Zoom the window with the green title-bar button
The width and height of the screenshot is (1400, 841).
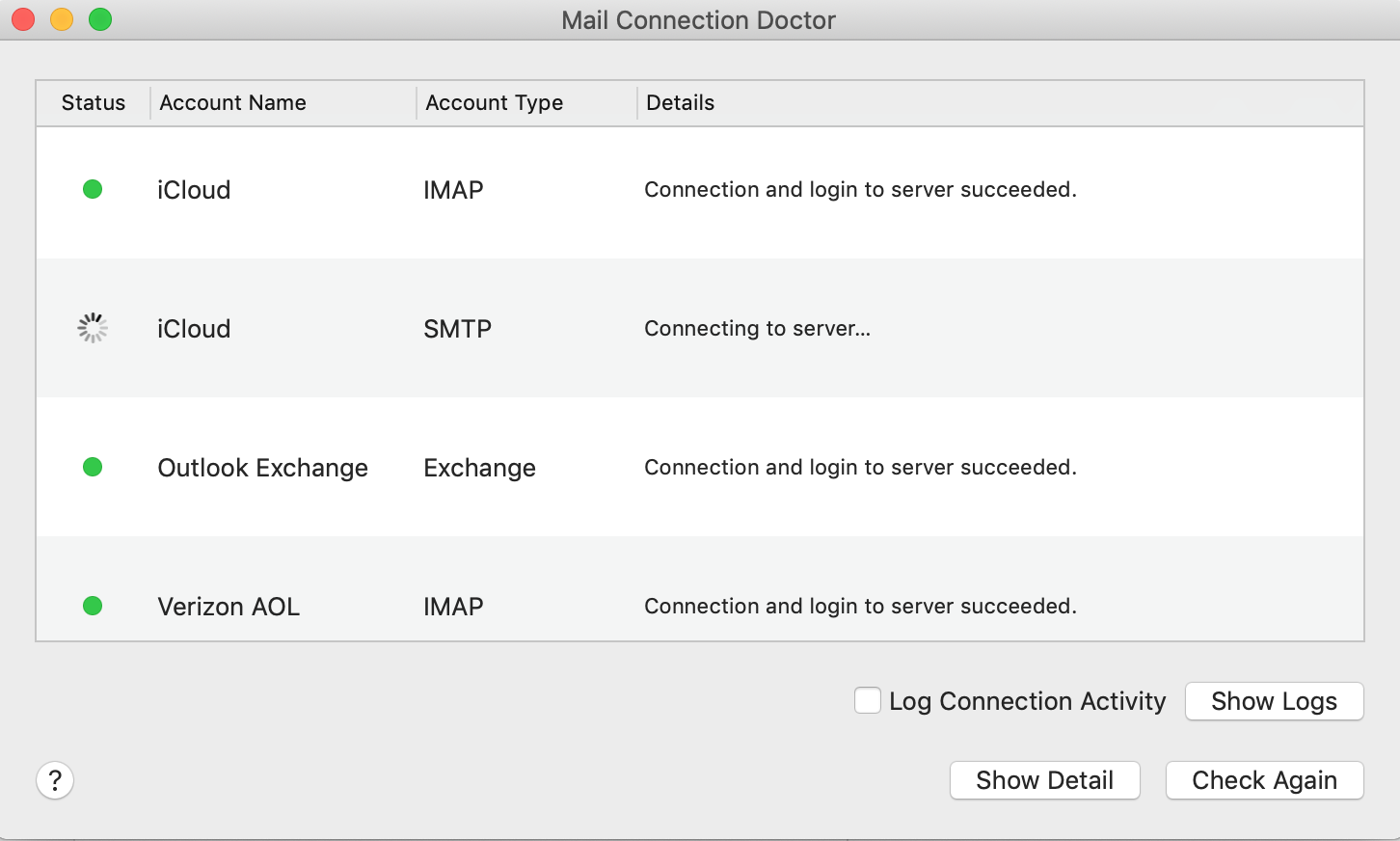100,19
